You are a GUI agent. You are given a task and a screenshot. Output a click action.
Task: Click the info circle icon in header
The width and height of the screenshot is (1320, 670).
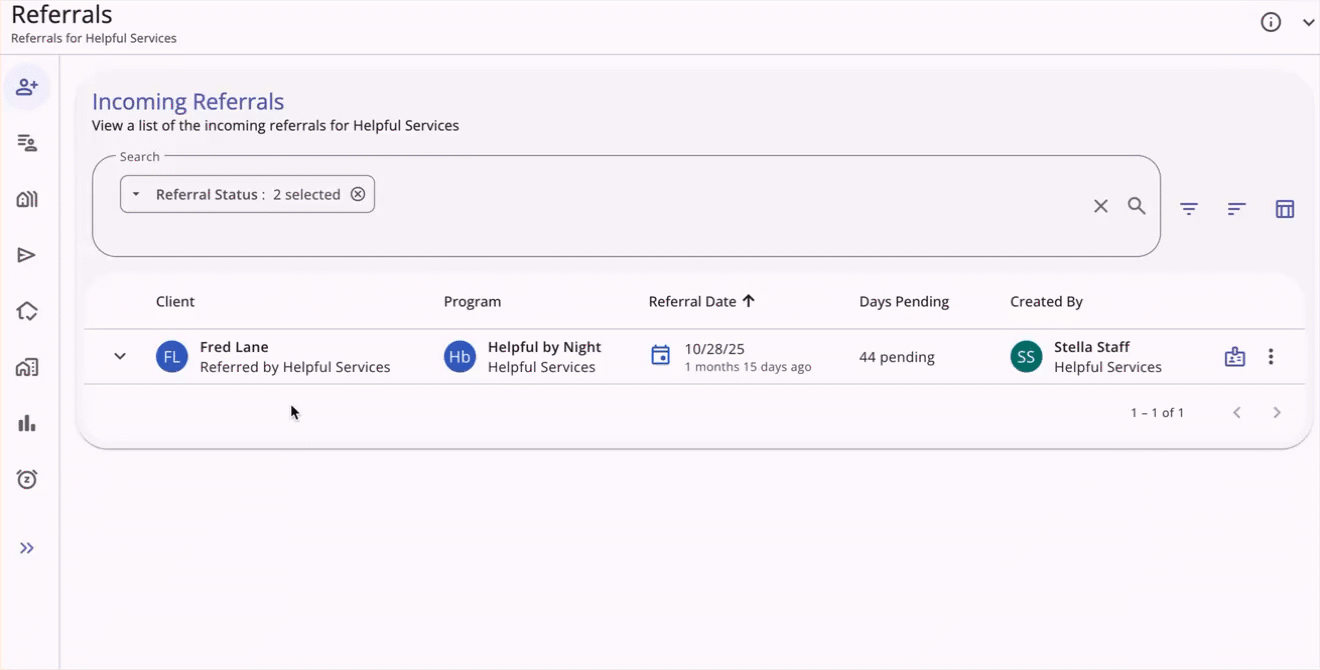click(1271, 22)
